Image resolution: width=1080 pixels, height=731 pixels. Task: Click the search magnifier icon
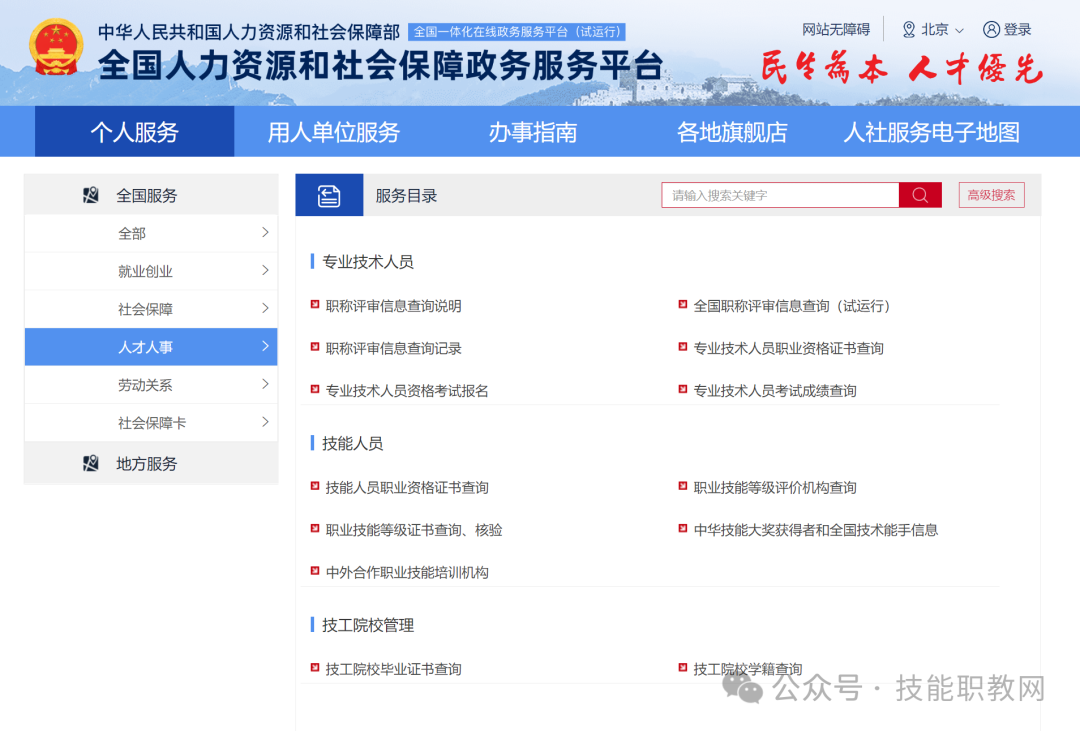tap(919, 194)
